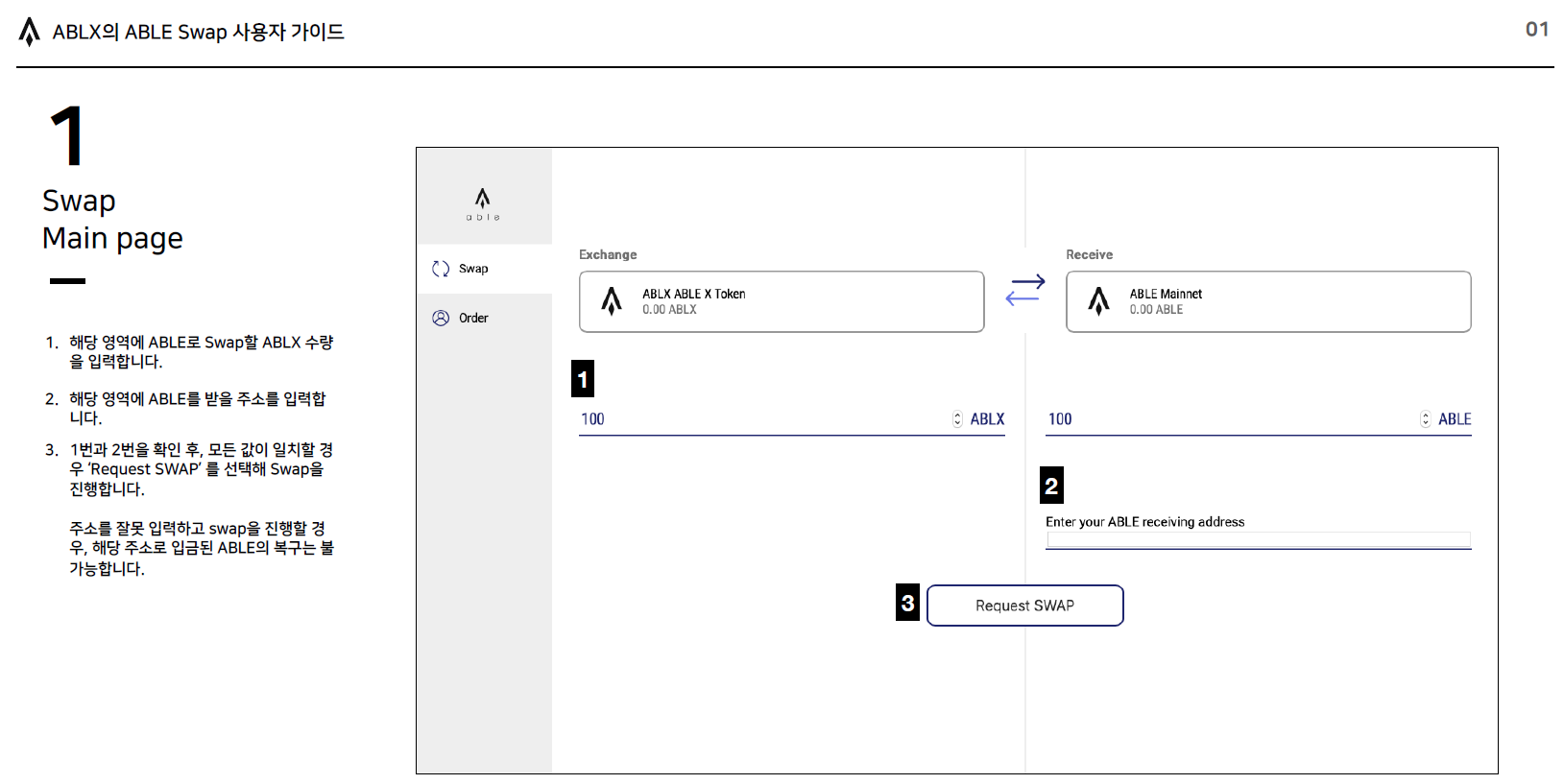Click the ABLE logo in page header
1564x784 pixels.
click(30, 32)
